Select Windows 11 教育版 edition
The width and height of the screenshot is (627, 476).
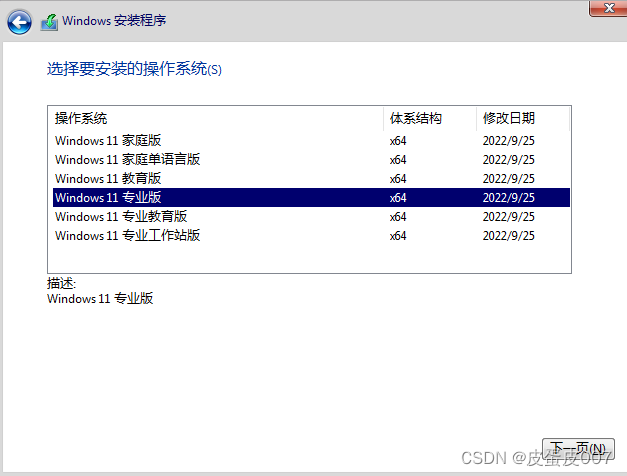[x=311, y=178]
